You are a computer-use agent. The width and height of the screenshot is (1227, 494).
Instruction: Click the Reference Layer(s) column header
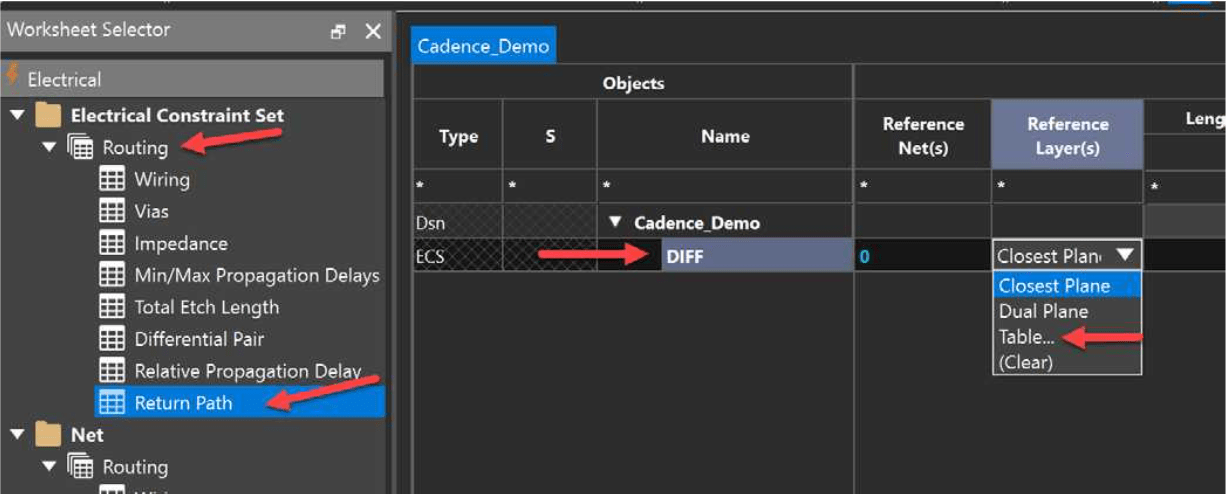coord(1067,136)
